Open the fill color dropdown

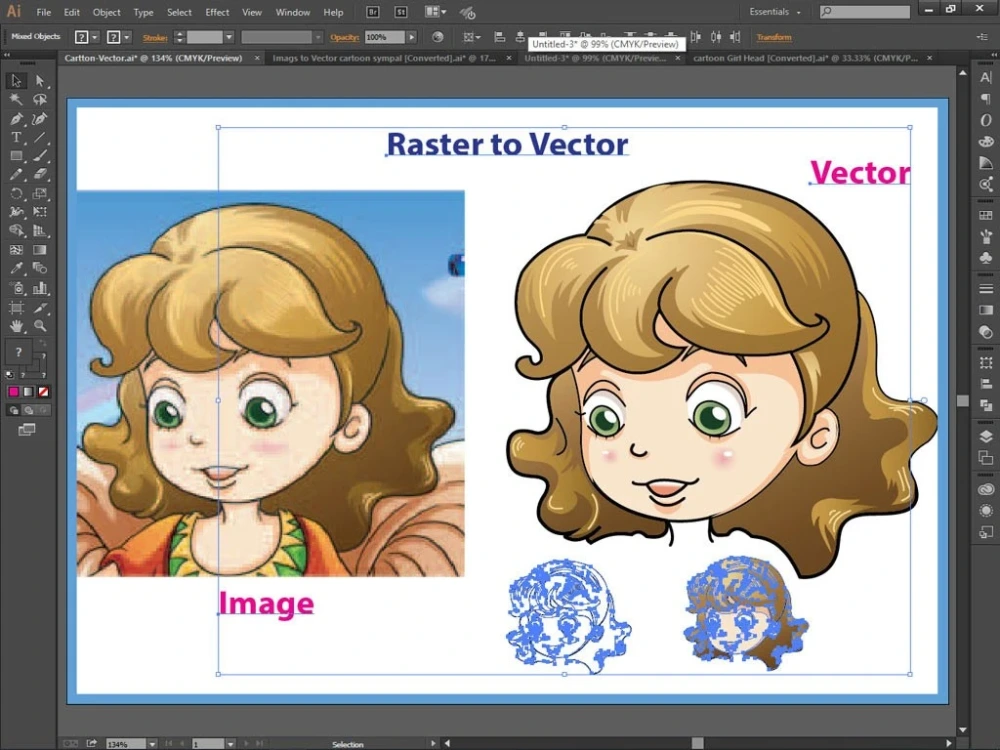point(95,37)
